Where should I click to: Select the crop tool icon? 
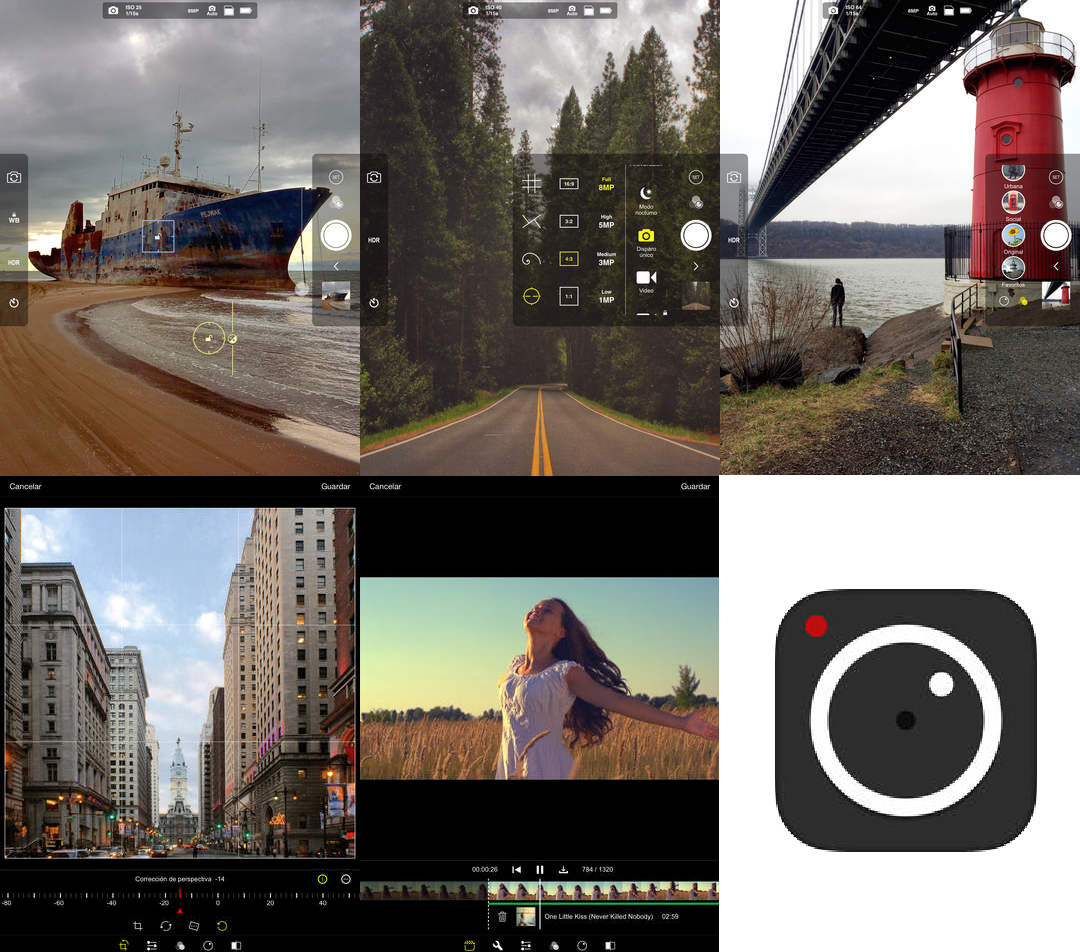[x=138, y=926]
